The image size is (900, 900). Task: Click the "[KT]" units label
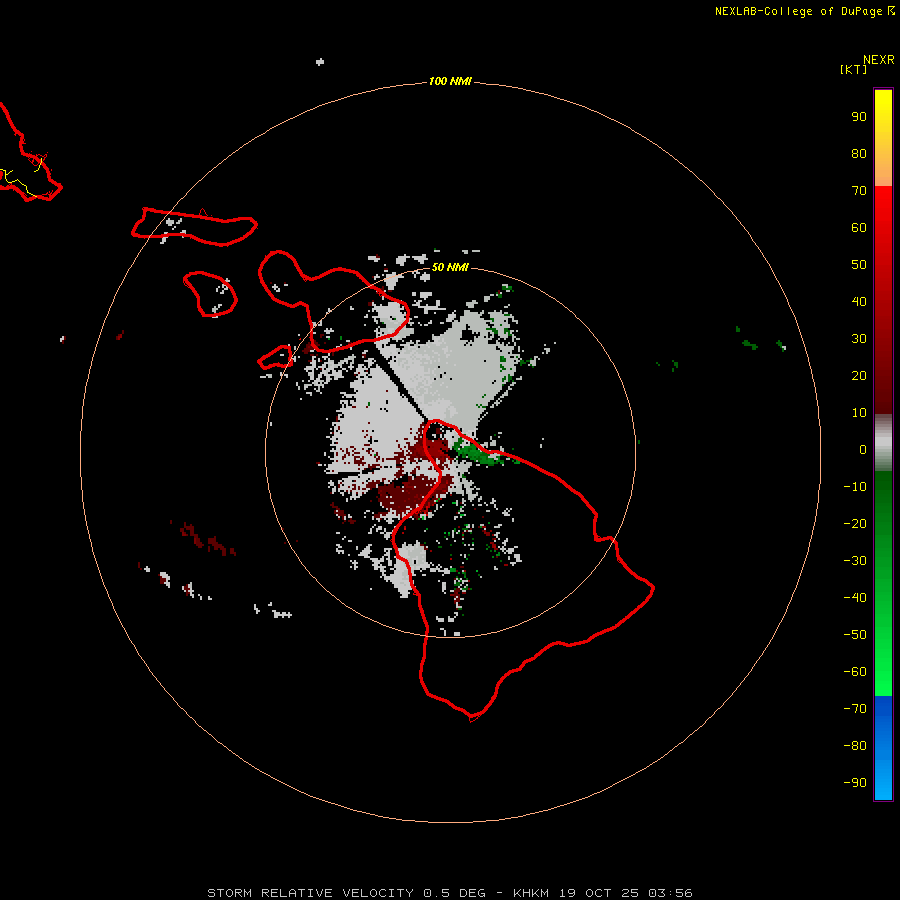[x=853, y=69]
